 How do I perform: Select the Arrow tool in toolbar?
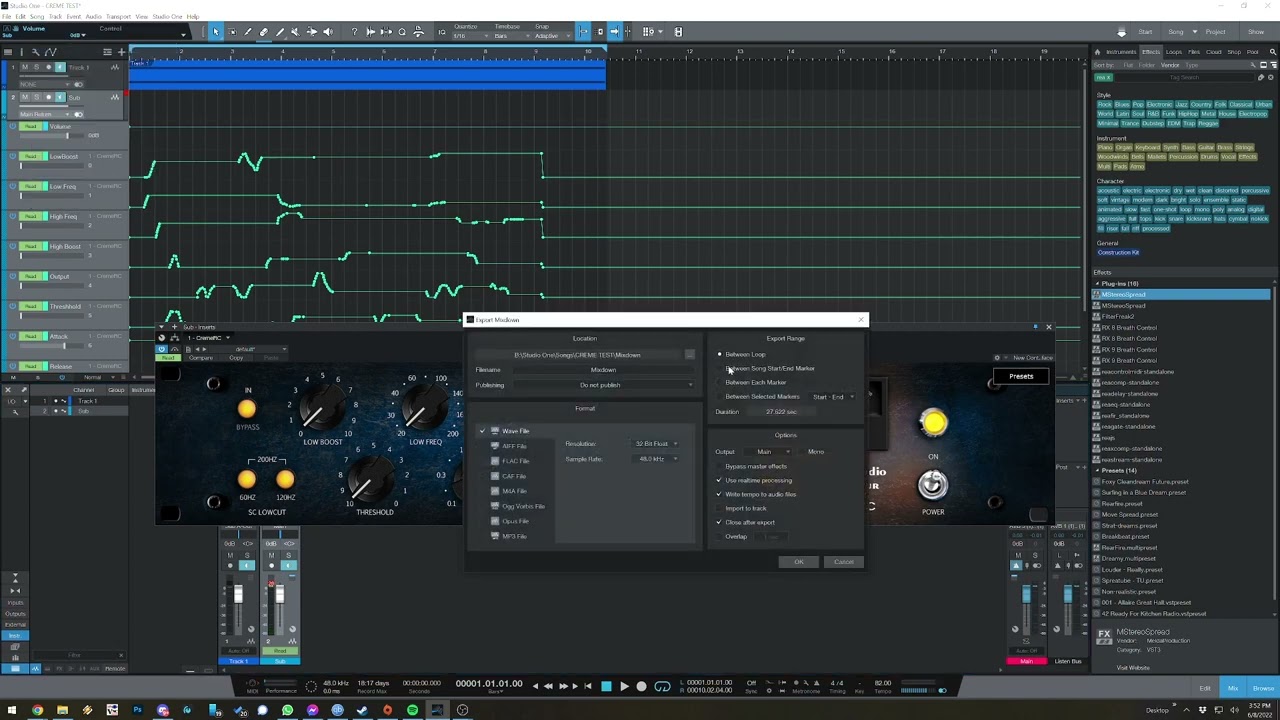(216, 32)
